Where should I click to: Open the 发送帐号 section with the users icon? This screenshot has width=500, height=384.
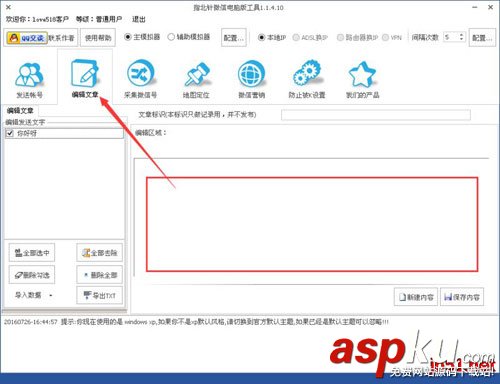click(x=29, y=80)
